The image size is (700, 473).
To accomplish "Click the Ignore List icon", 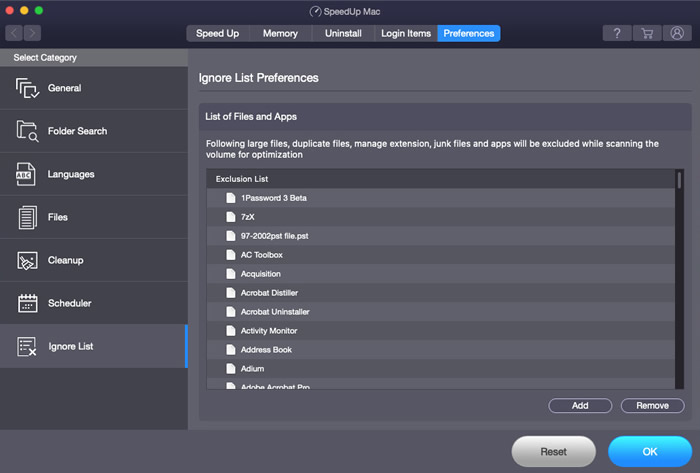I will [26, 346].
